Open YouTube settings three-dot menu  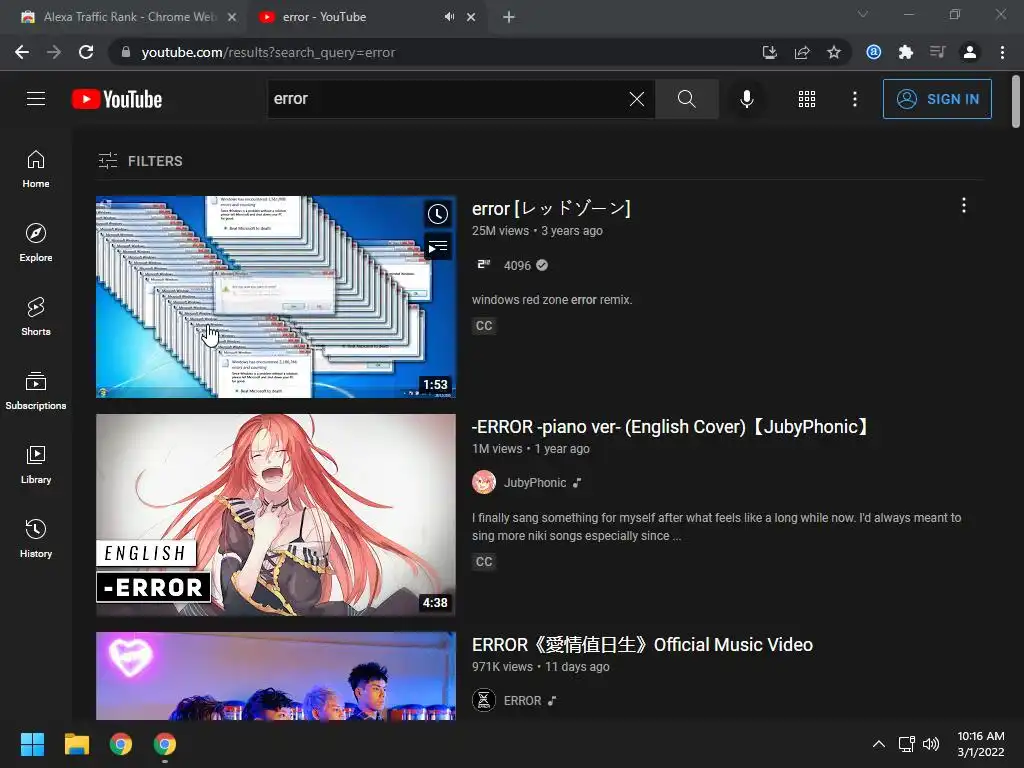(x=854, y=99)
